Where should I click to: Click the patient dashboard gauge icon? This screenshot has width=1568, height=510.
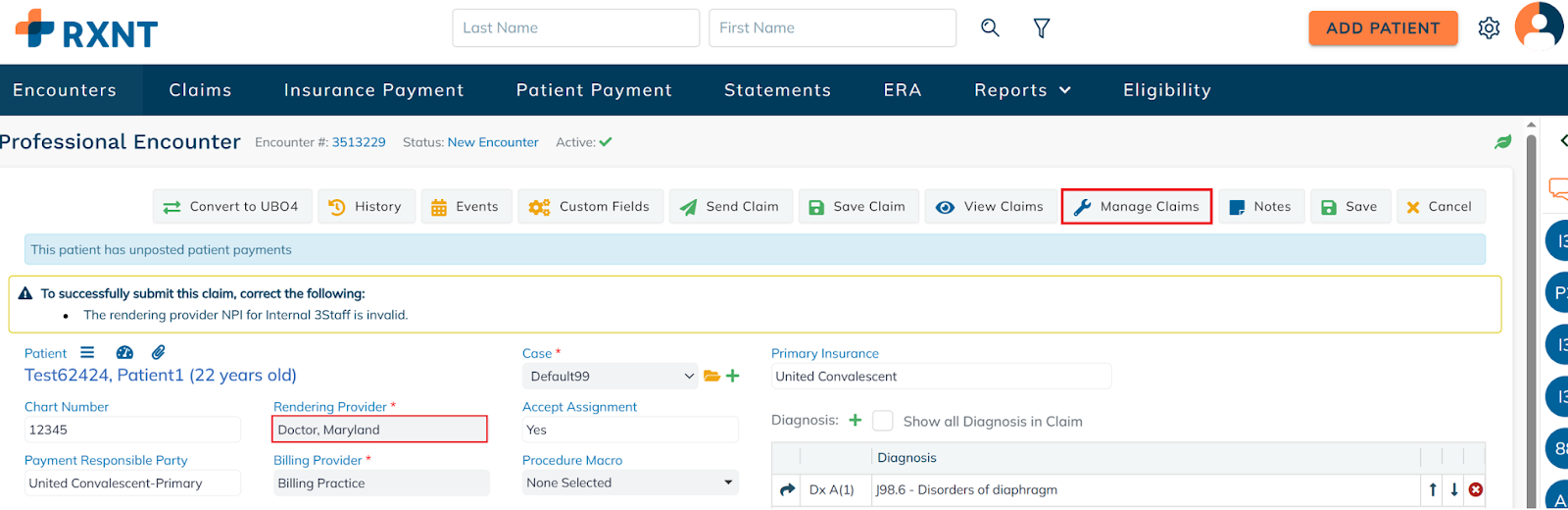(x=124, y=353)
